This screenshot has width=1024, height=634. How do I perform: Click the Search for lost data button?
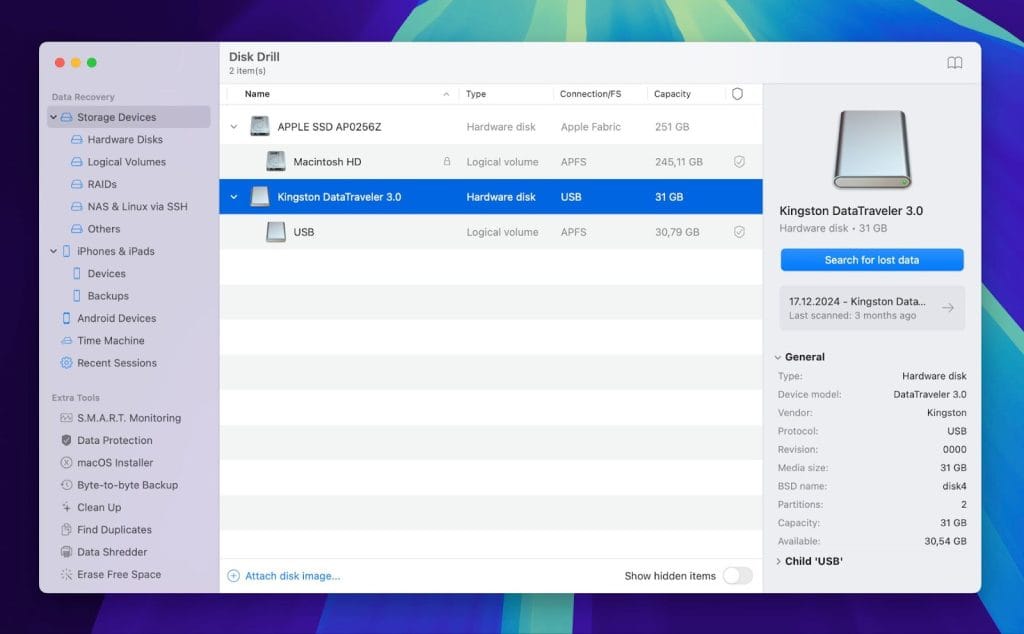[871, 260]
